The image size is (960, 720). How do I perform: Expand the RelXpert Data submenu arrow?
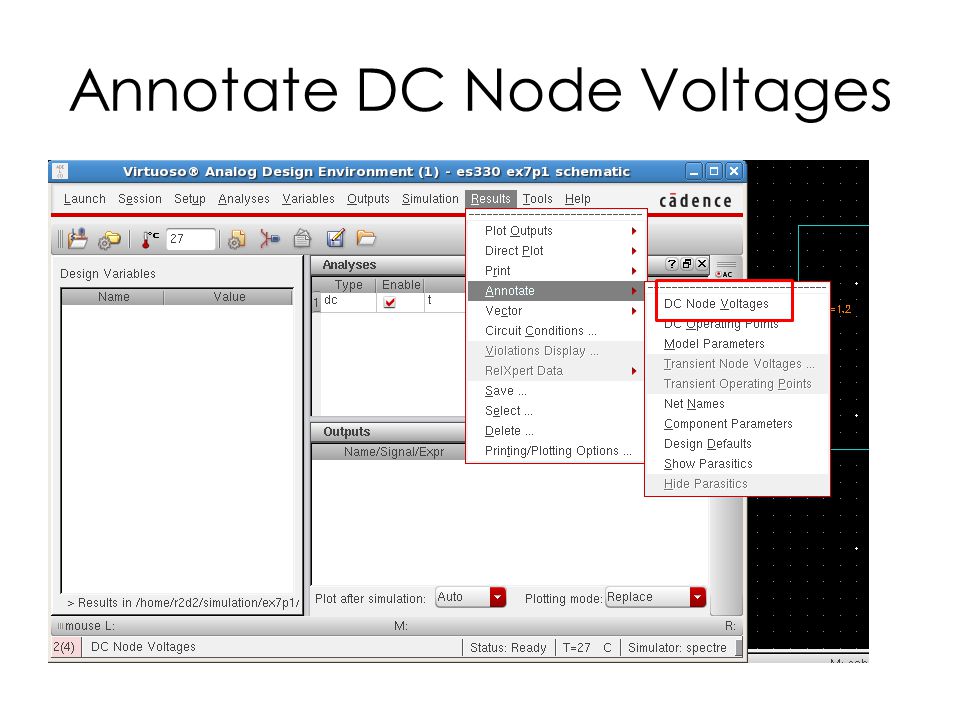[634, 371]
